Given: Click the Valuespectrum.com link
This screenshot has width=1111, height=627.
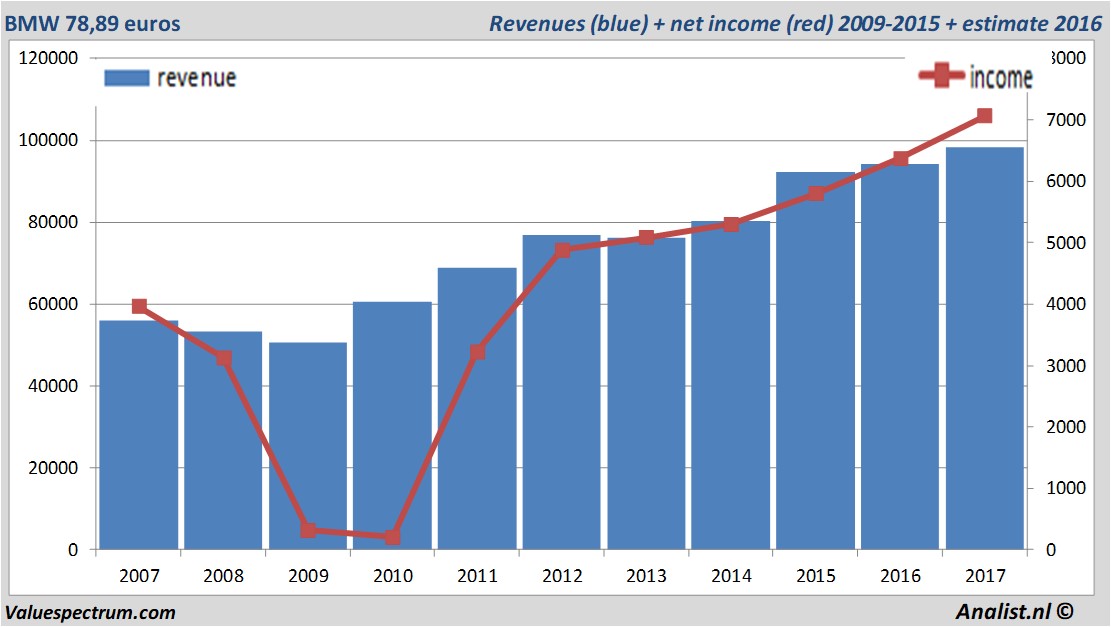Looking at the screenshot, I should (90, 612).
